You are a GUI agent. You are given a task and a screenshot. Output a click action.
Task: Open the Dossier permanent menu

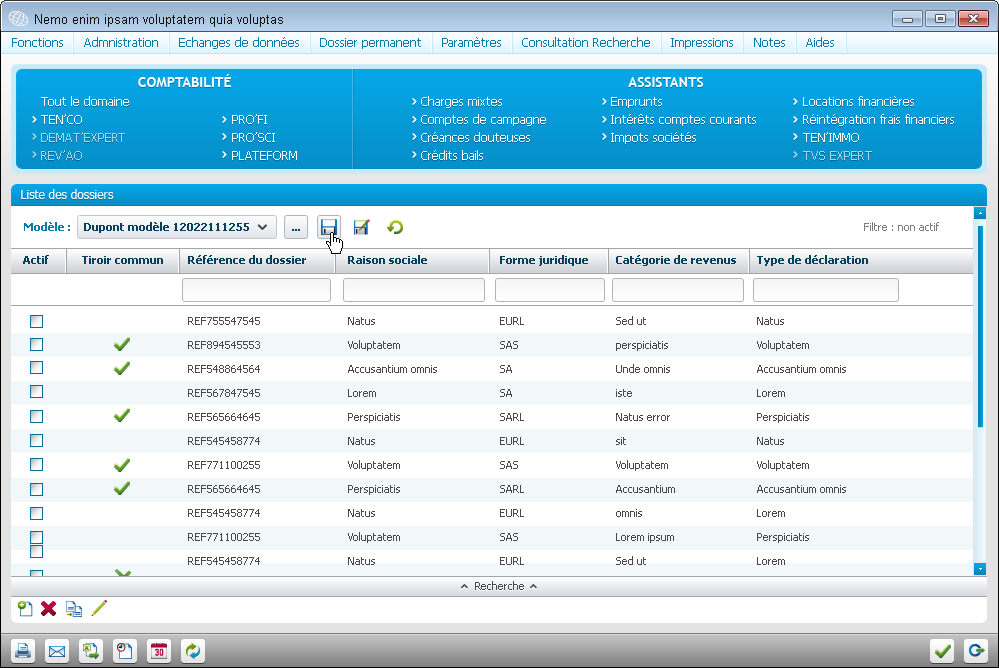click(x=370, y=42)
